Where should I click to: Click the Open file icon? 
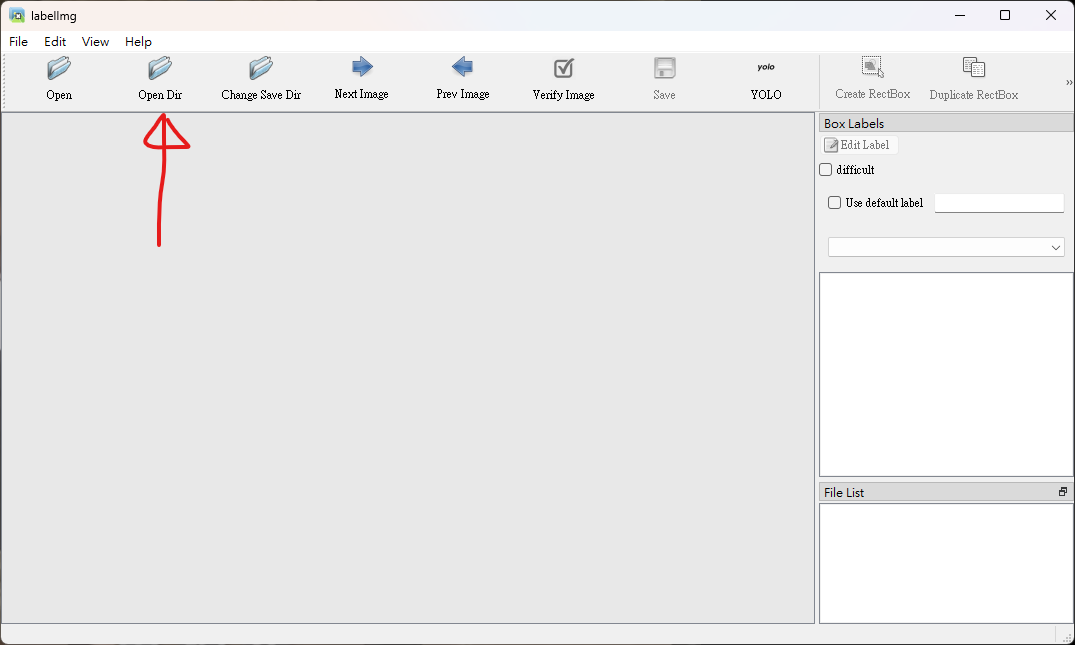pos(59,69)
